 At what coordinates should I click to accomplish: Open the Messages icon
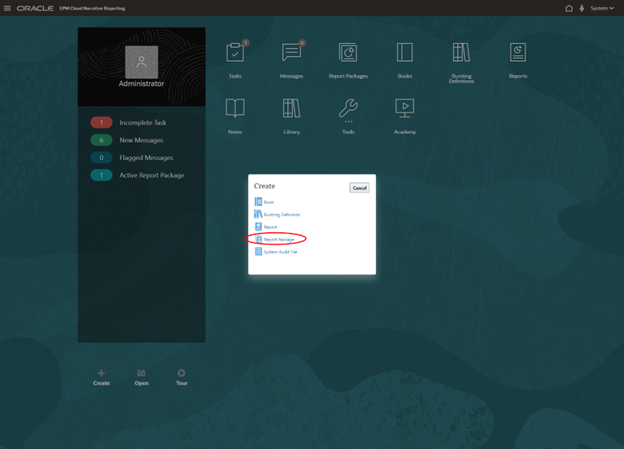(x=291, y=53)
